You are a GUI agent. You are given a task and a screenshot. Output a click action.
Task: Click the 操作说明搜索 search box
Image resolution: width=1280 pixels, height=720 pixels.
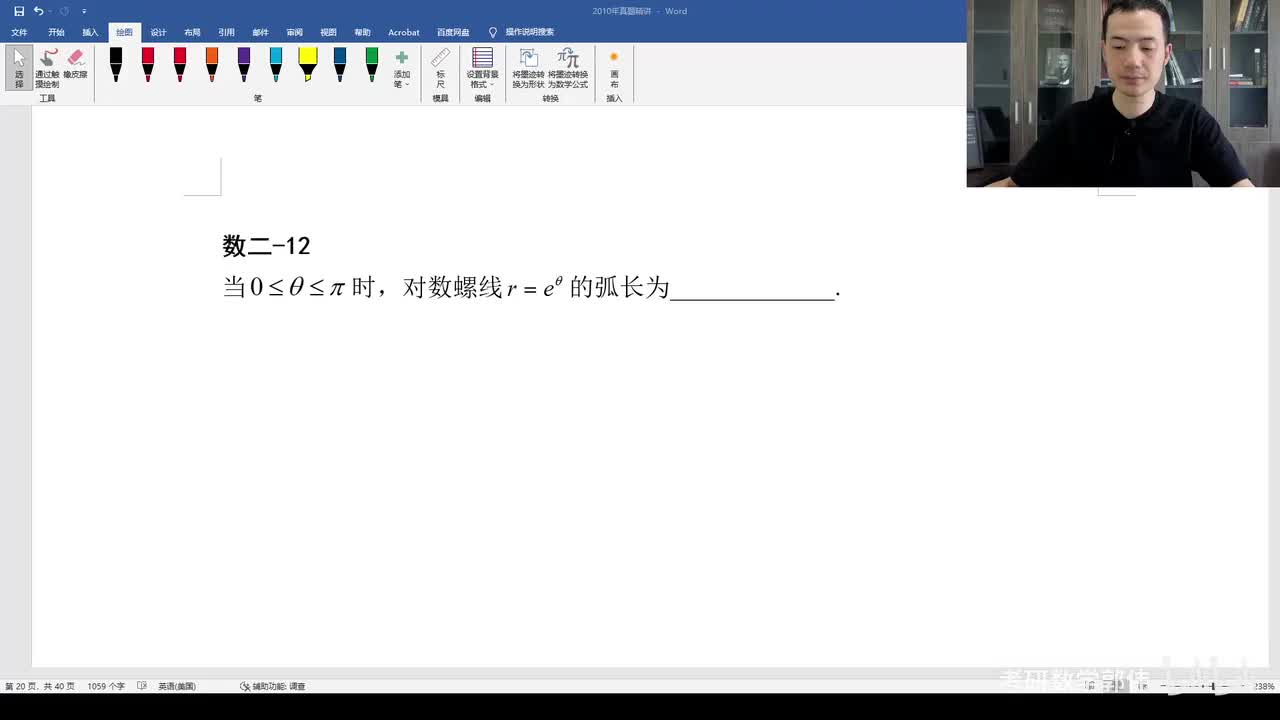[529, 32]
